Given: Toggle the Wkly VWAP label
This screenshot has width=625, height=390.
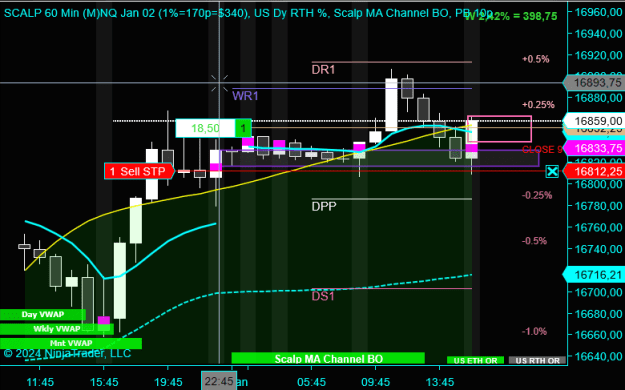Looking at the screenshot, I should point(57,329).
